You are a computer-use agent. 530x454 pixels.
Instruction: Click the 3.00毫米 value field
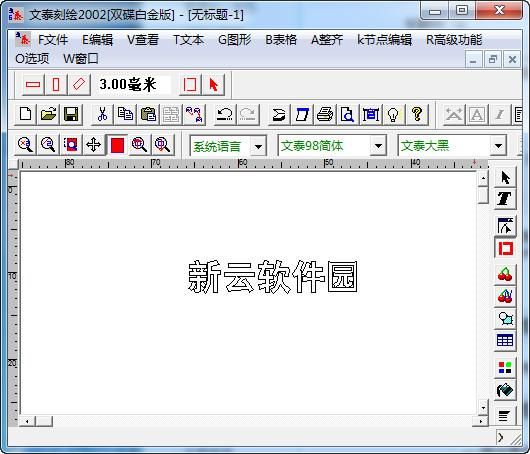click(134, 85)
